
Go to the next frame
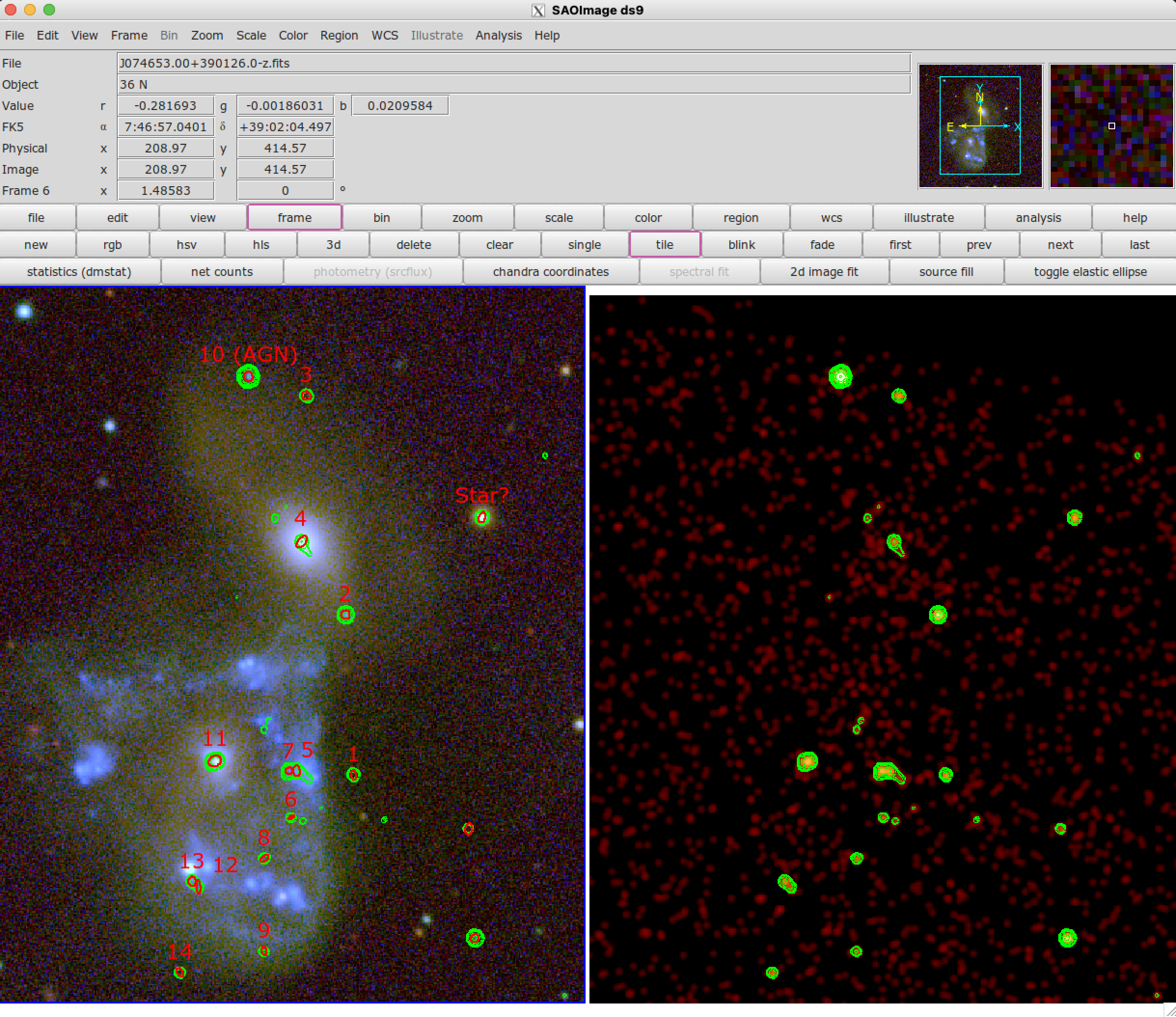pos(1060,245)
